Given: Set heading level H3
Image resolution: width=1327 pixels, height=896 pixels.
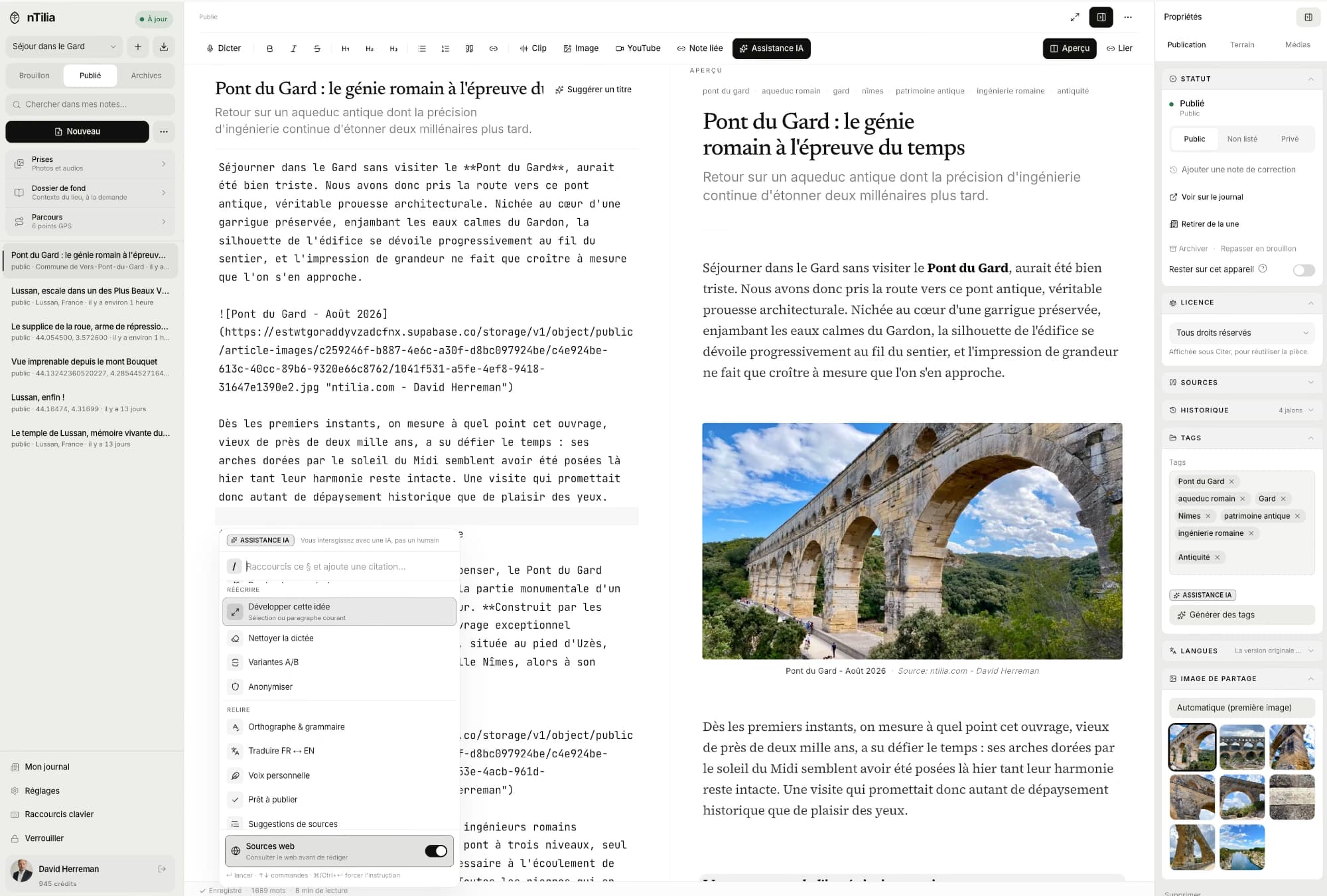Looking at the screenshot, I should pyautogui.click(x=393, y=48).
